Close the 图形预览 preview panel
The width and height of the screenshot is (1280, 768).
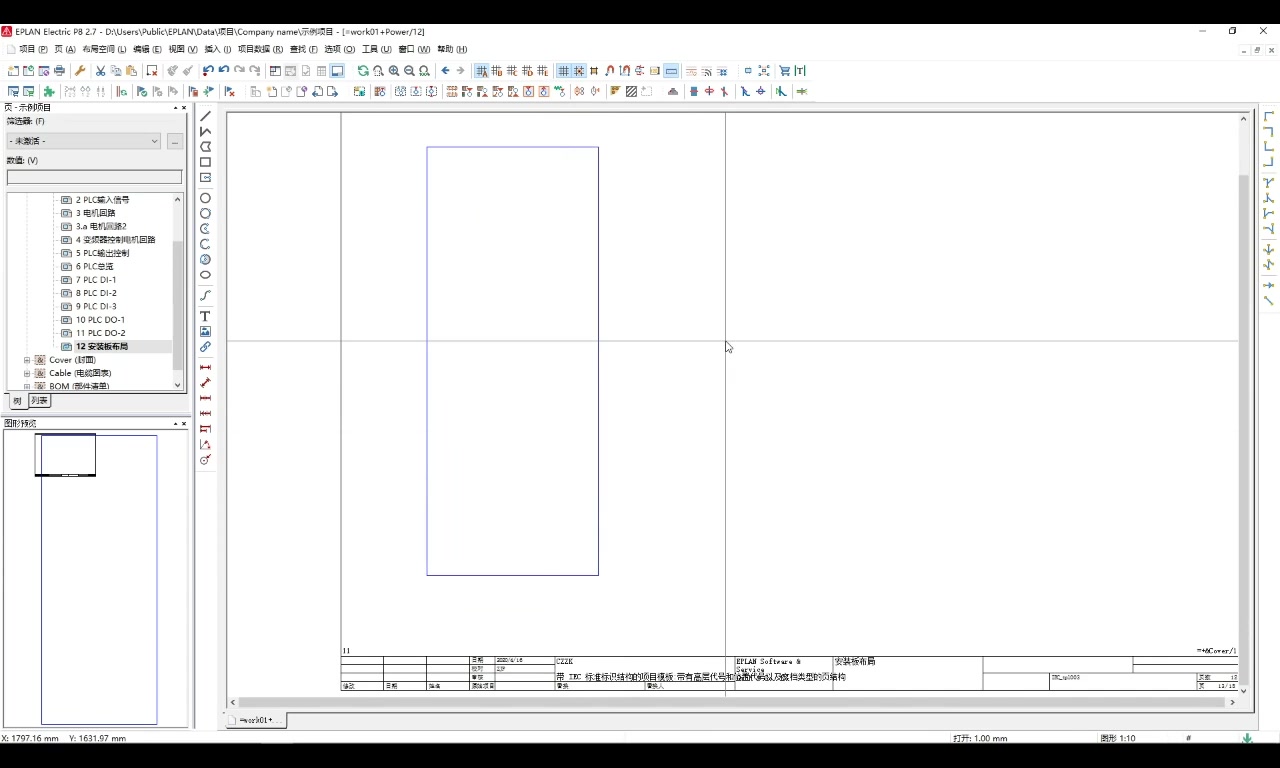point(184,424)
